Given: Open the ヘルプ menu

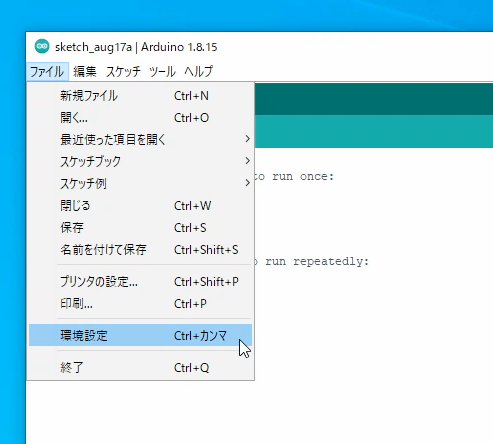Looking at the screenshot, I should click(x=199, y=71).
